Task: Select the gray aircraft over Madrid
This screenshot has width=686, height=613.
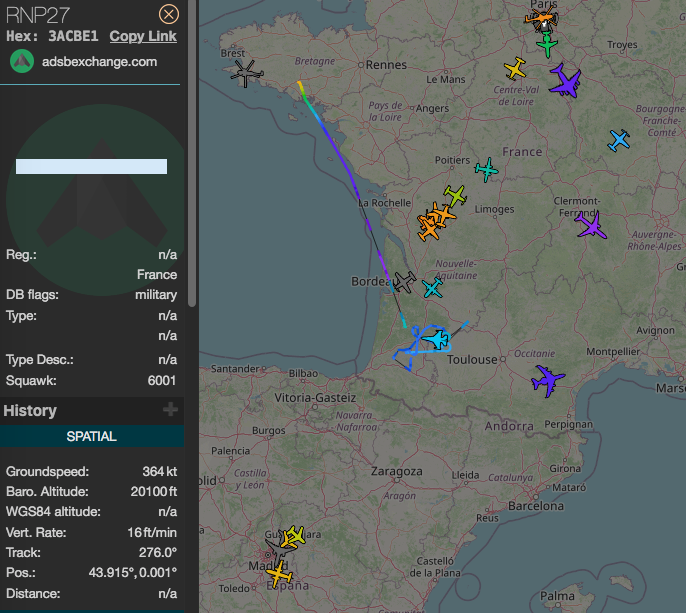Action: 277,551
